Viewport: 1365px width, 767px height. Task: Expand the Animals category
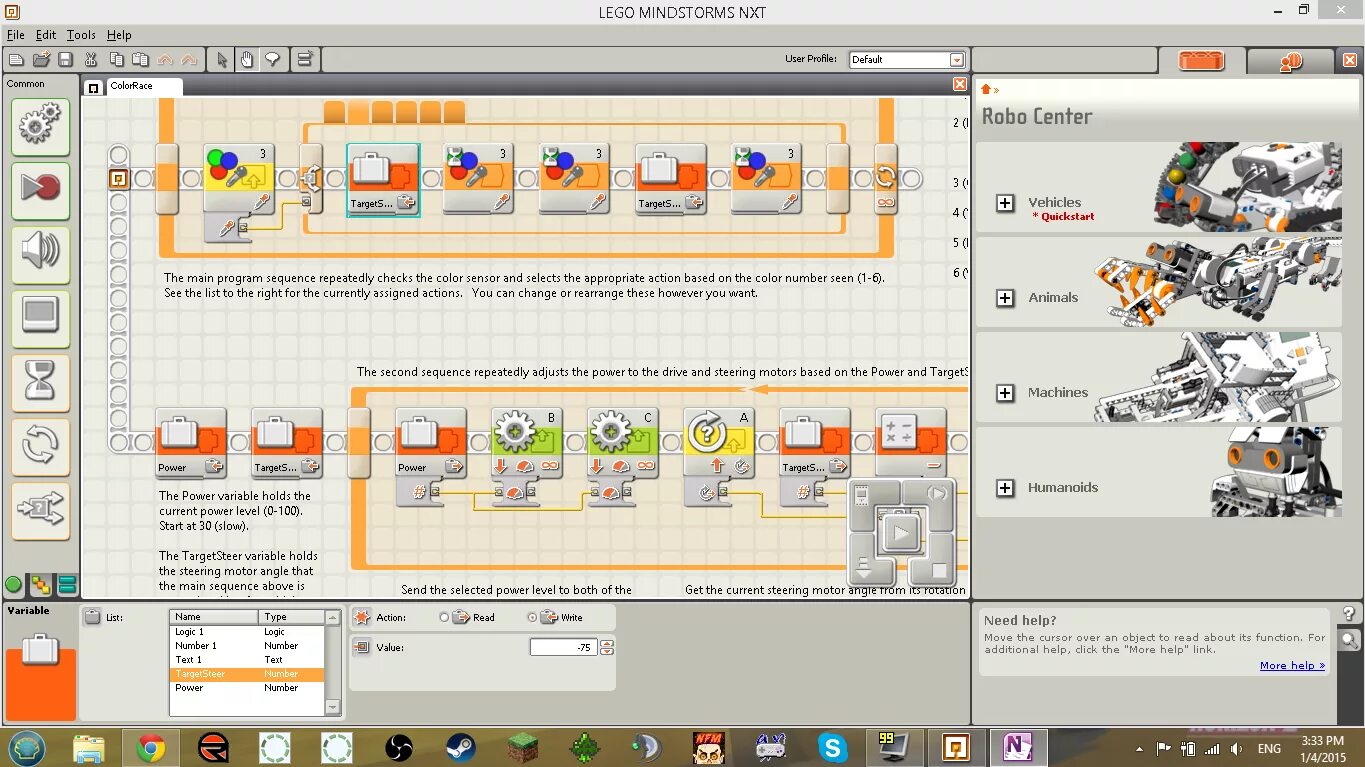tap(1005, 298)
